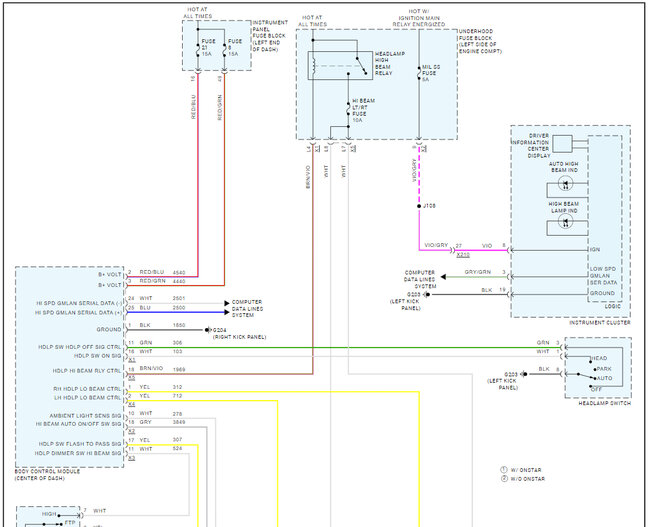
Task: Click the High Beam Lamp indicator LED symbol
Action: (565, 222)
